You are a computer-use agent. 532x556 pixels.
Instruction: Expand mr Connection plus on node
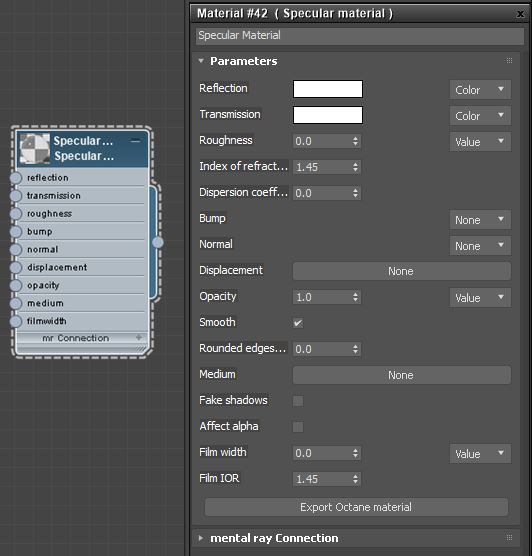coord(139,337)
